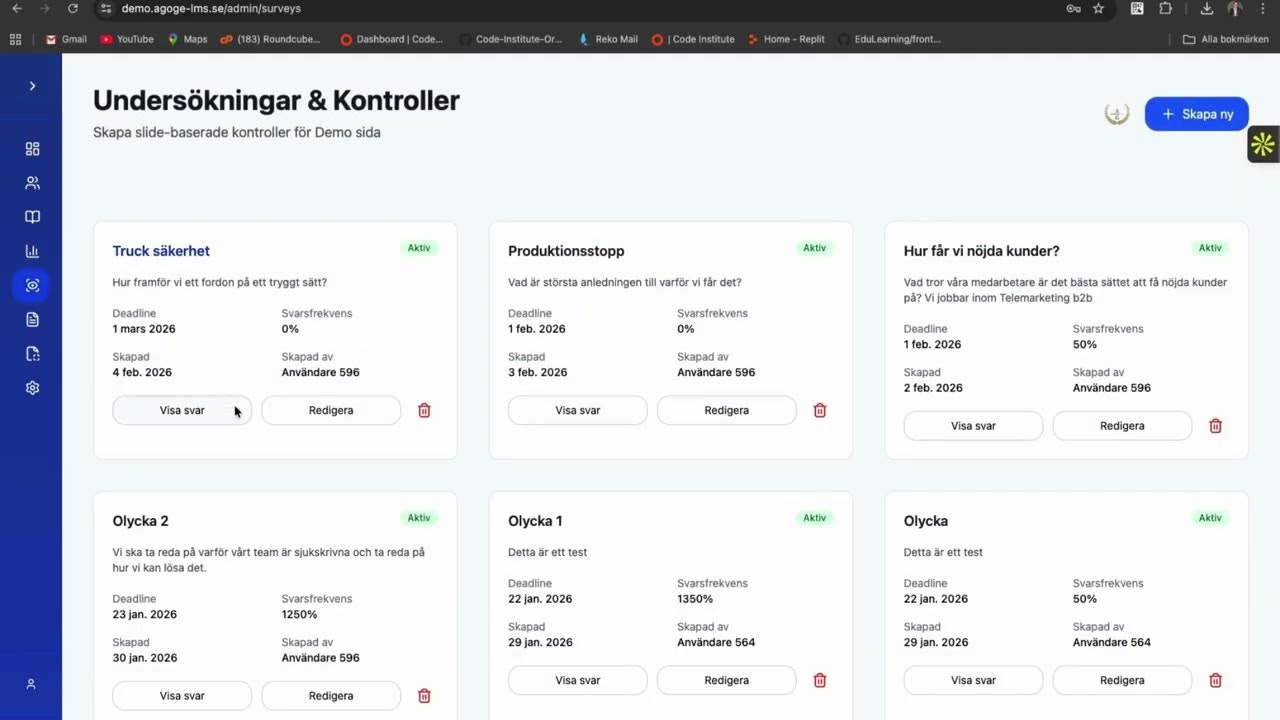Click the 1 mars 2026 deadline value

144,329
